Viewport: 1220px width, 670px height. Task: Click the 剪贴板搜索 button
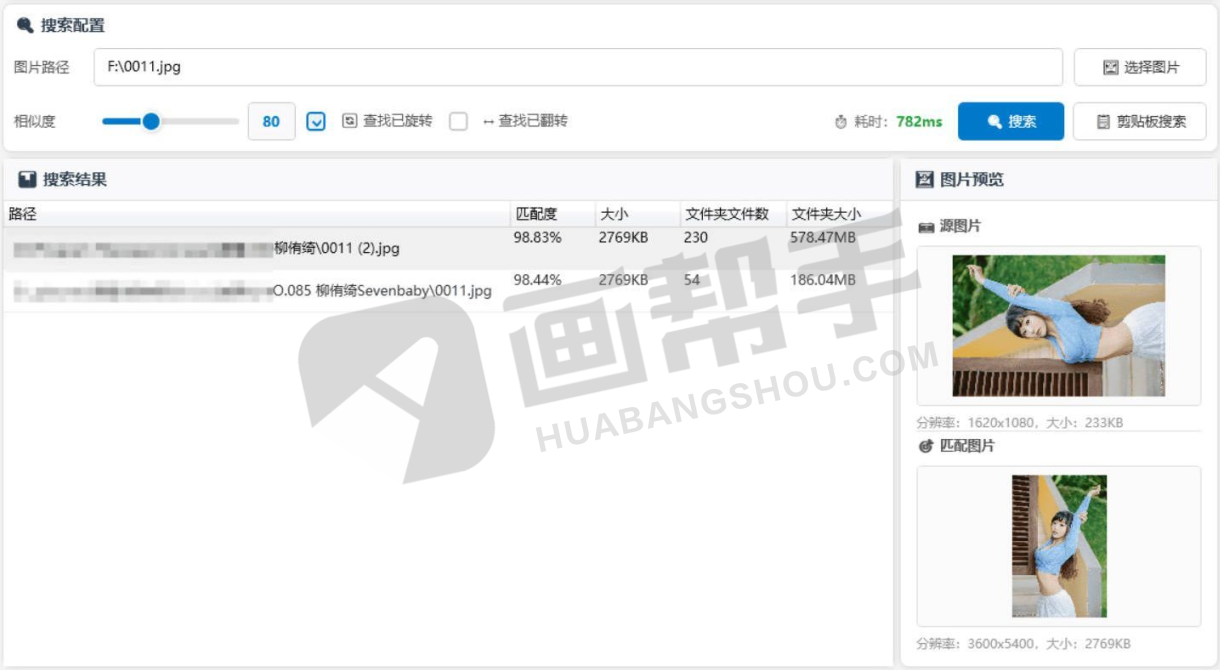(1140, 122)
